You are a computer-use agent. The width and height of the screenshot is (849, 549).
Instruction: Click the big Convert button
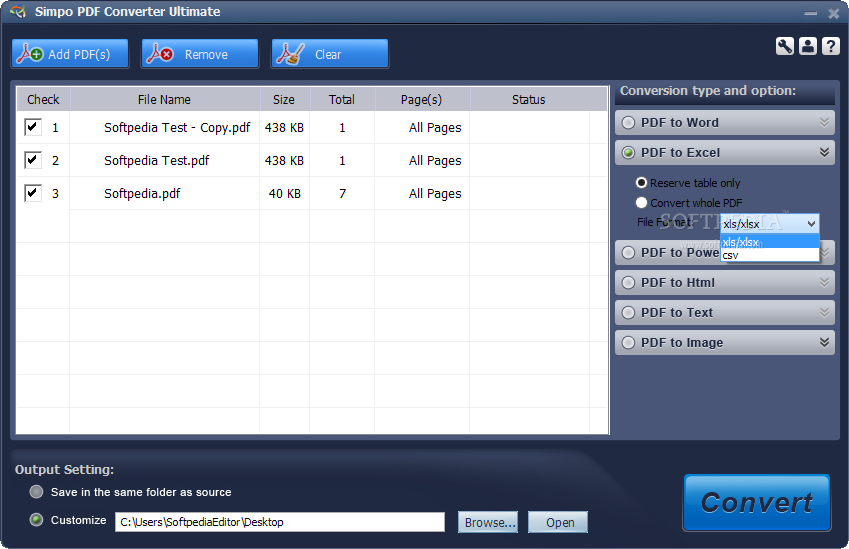click(756, 502)
